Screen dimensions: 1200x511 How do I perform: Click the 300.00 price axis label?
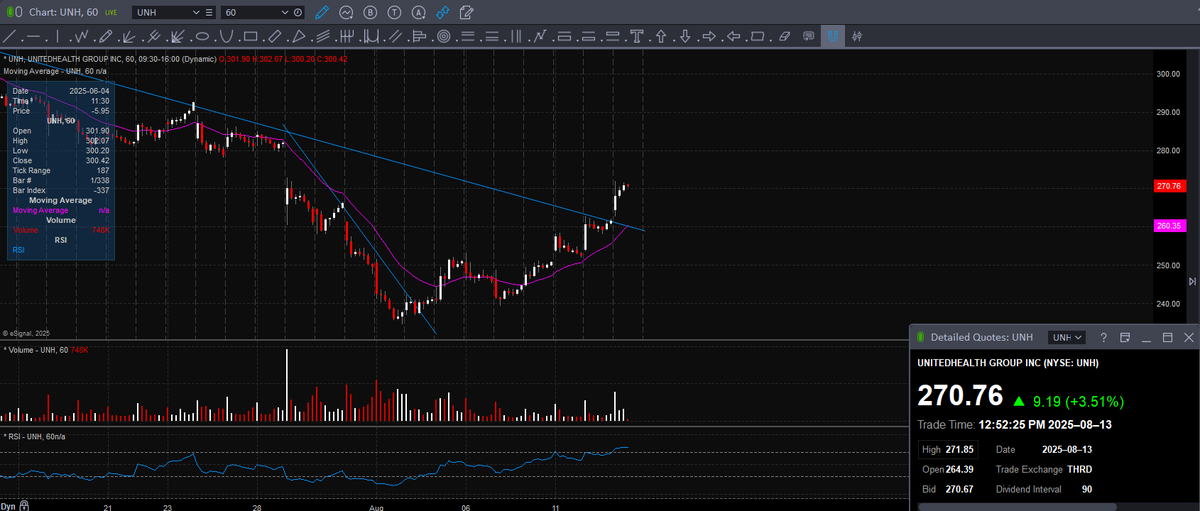(x=1169, y=74)
